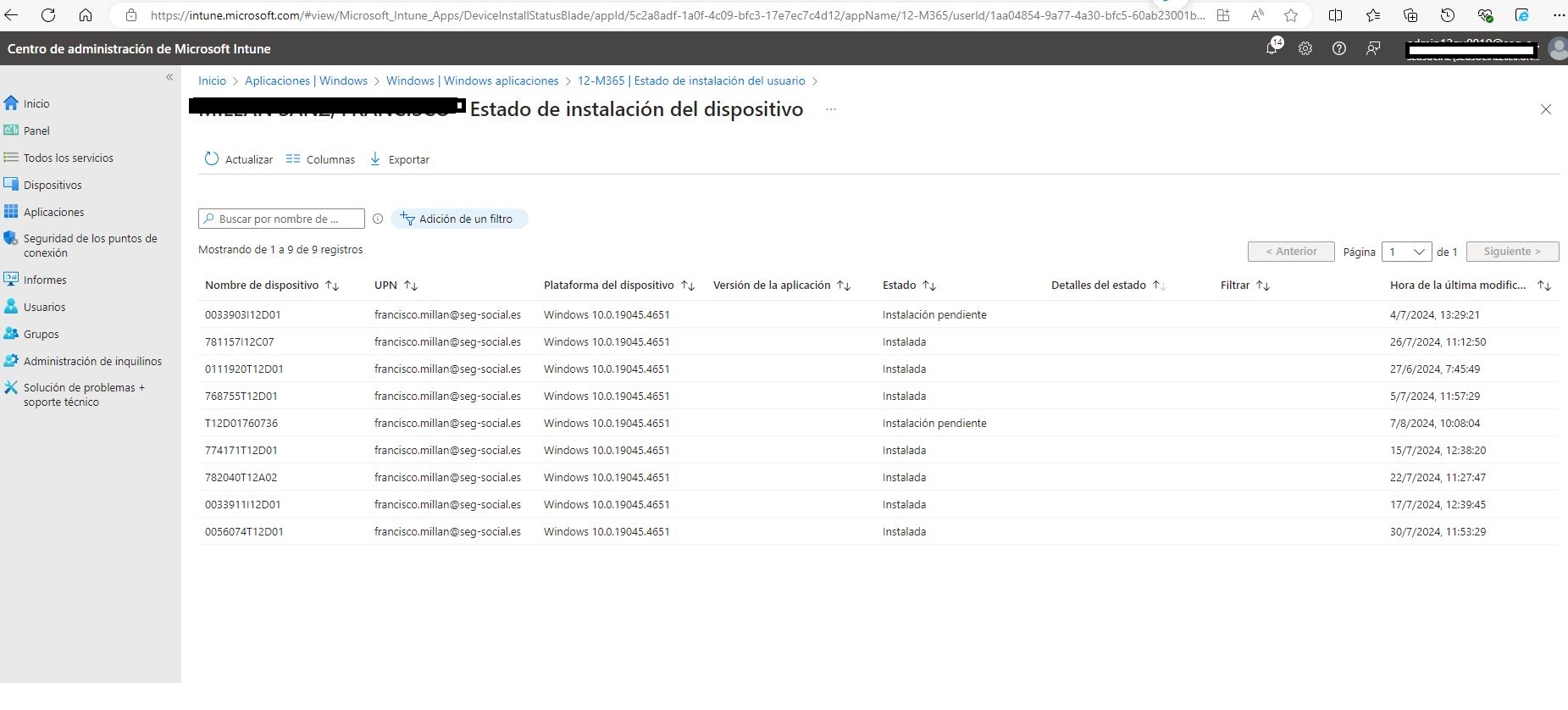Select device row 0056074T12D01

[878, 531]
